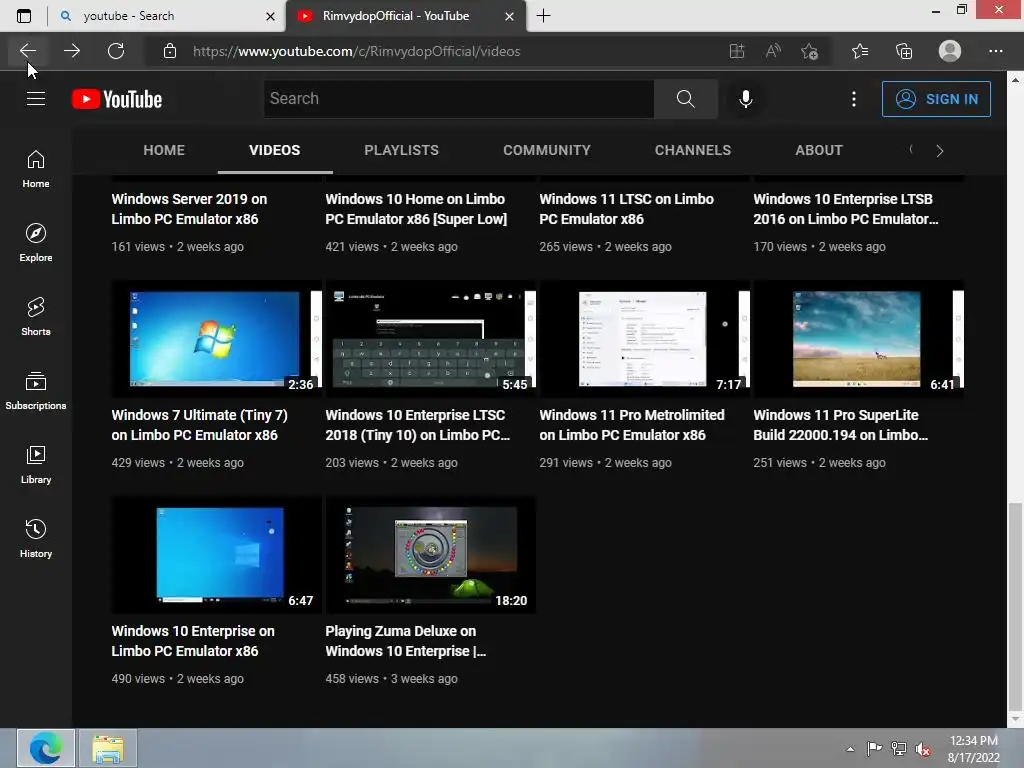Image resolution: width=1024 pixels, height=768 pixels.
Task: Open YouTube settings three-dot menu
Action: 854,99
